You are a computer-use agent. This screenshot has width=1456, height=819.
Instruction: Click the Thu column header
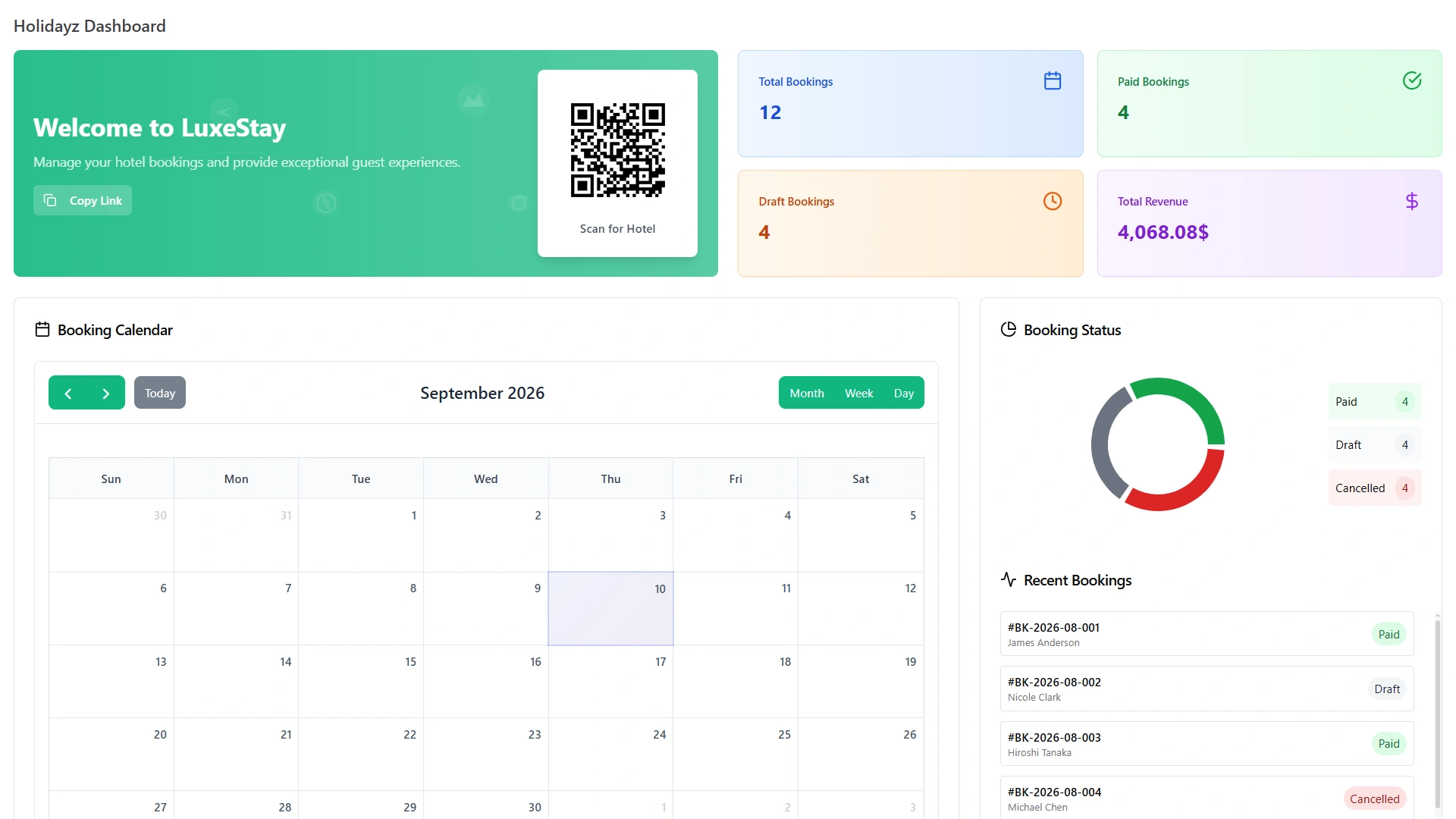(x=610, y=479)
